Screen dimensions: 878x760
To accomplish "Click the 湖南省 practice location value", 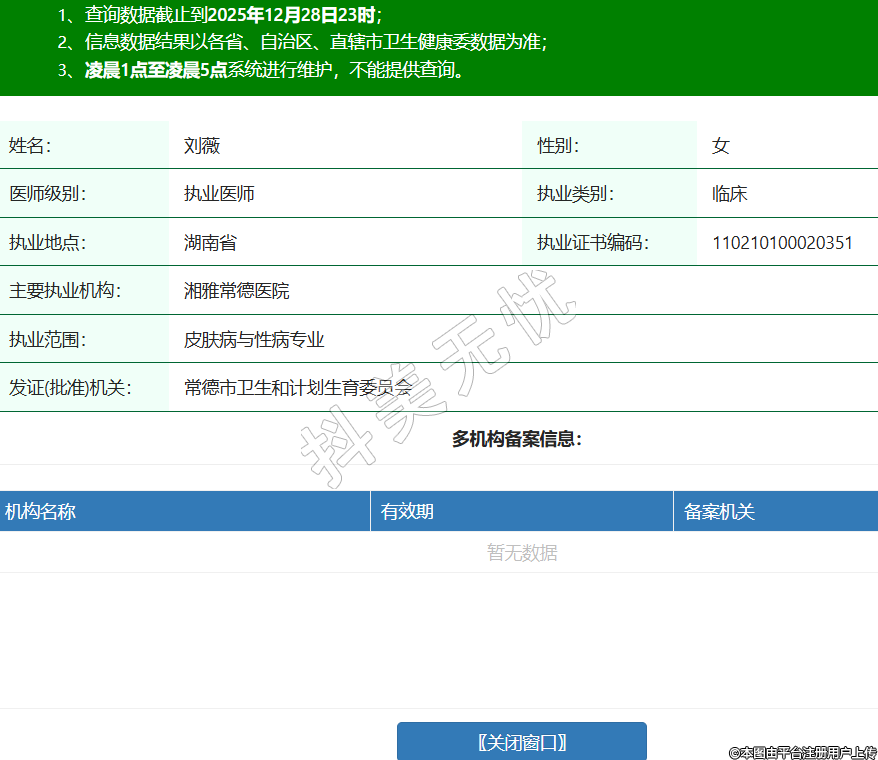I will click(210, 243).
